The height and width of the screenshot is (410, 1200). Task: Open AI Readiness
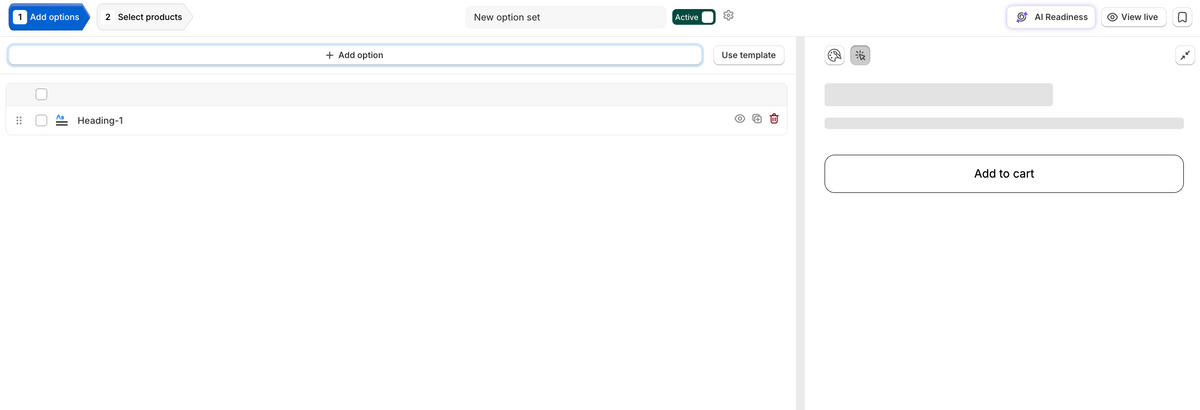1052,17
